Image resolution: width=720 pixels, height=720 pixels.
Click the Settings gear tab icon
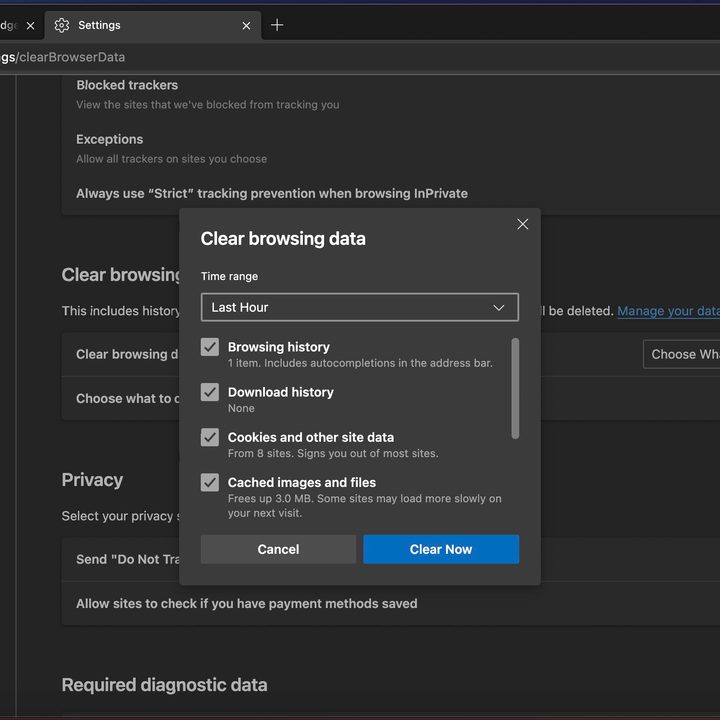[x=62, y=25]
